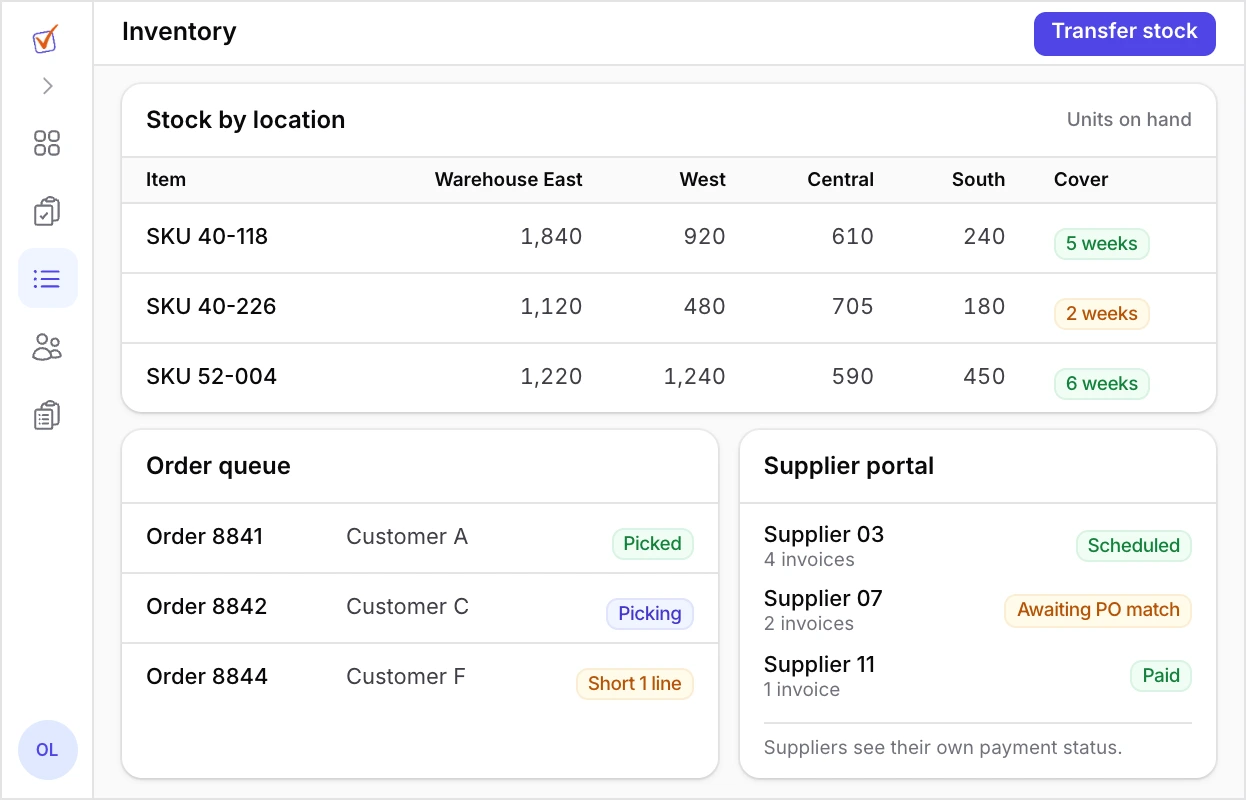Click the Picking status badge
Image resolution: width=1246 pixels, height=800 pixels.
(x=650, y=614)
